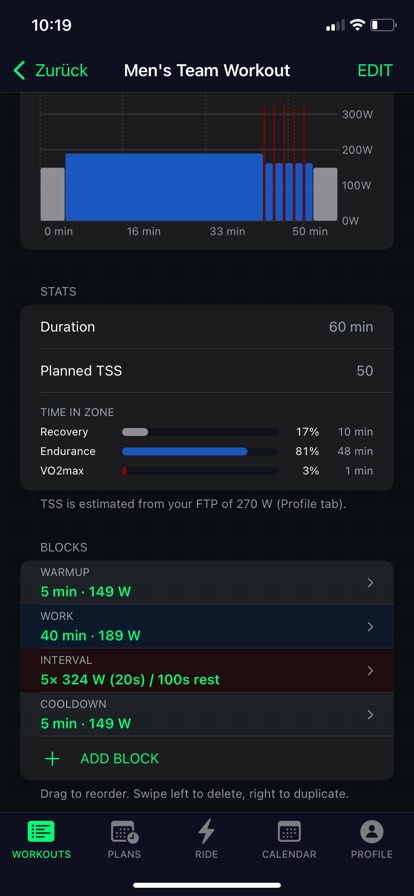Screen dimensions: 414x896
Task: Tap the Planned TSS row
Action: coord(207,371)
